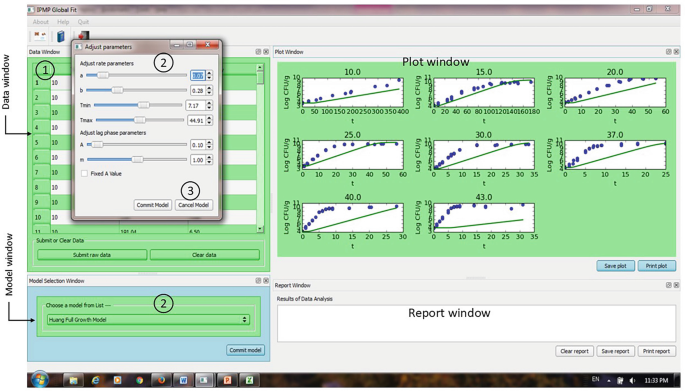
Task: Open Firefox from the taskbar
Action: pos(162,380)
